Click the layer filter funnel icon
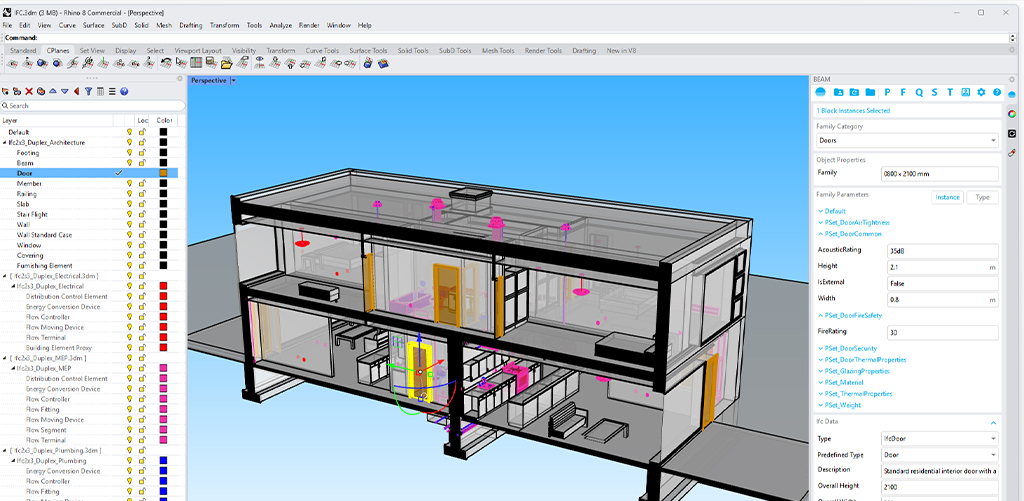The height and width of the screenshot is (501, 1024). [x=88, y=91]
